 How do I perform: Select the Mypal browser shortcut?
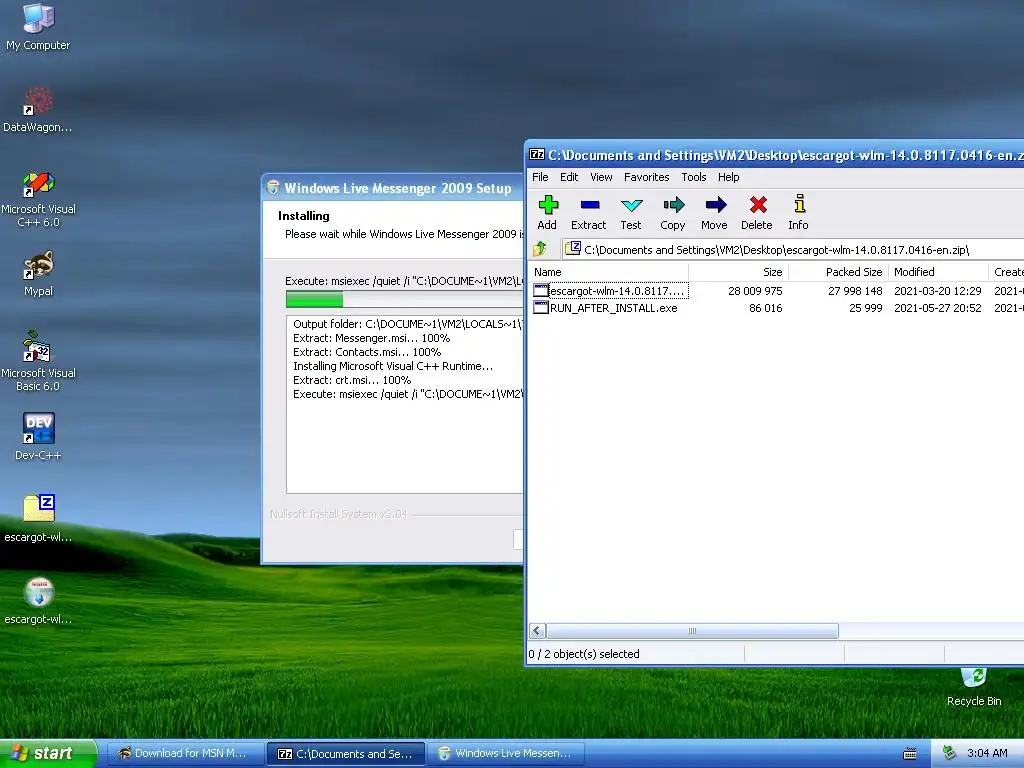(38, 265)
